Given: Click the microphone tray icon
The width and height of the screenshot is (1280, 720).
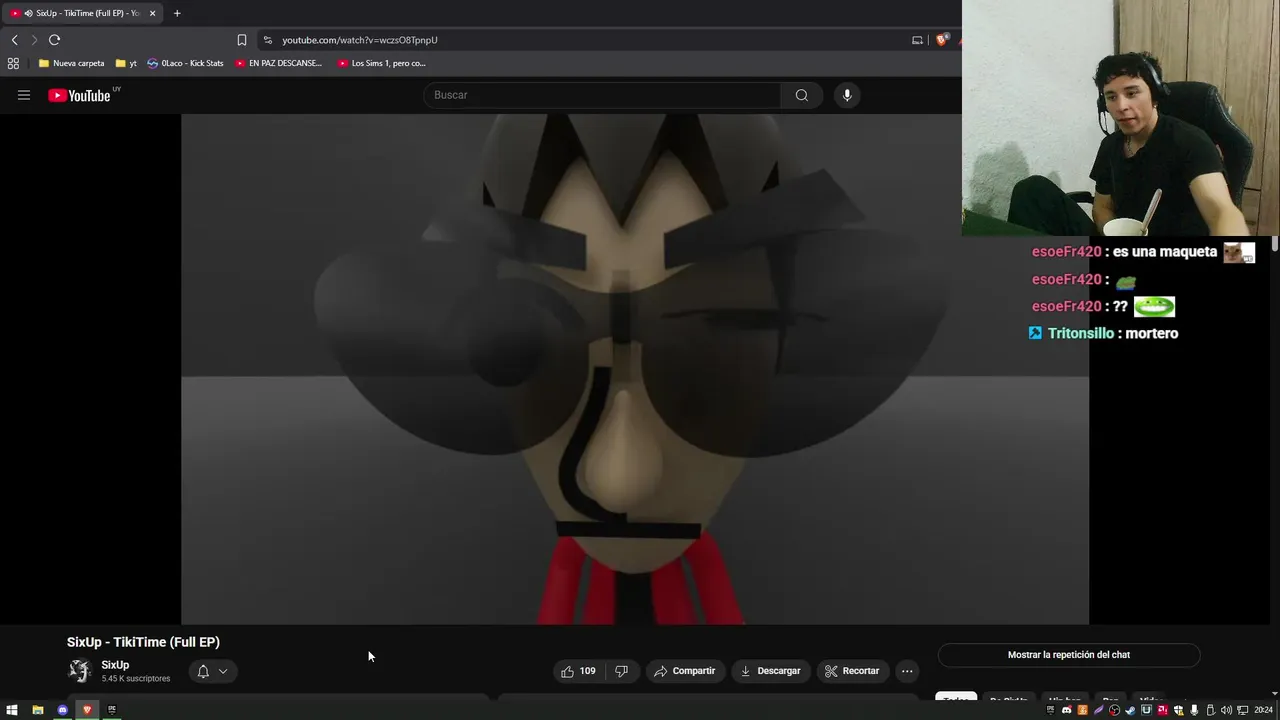Looking at the screenshot, I should [1194, 710].
